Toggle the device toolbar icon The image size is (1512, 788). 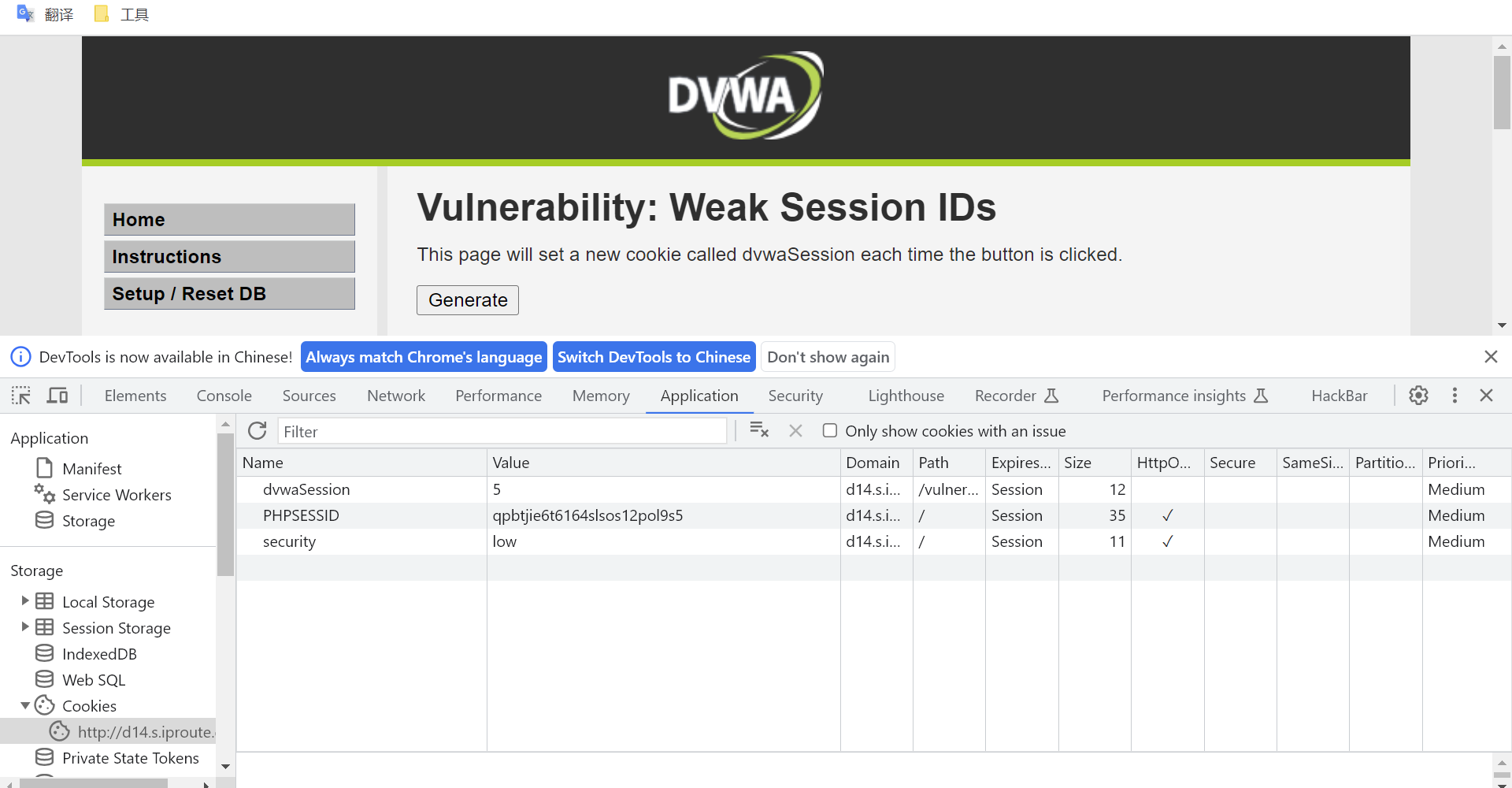point(57,396)
